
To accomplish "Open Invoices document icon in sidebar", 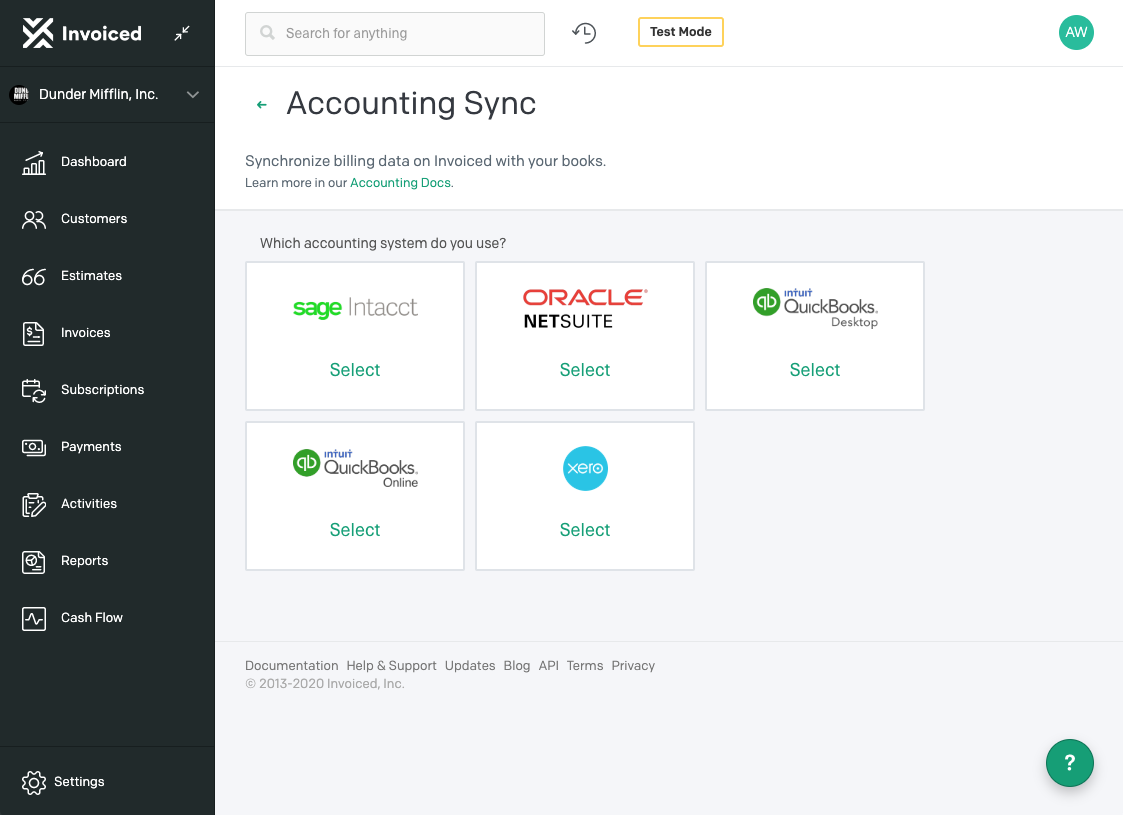I will [x=34, y=333].
